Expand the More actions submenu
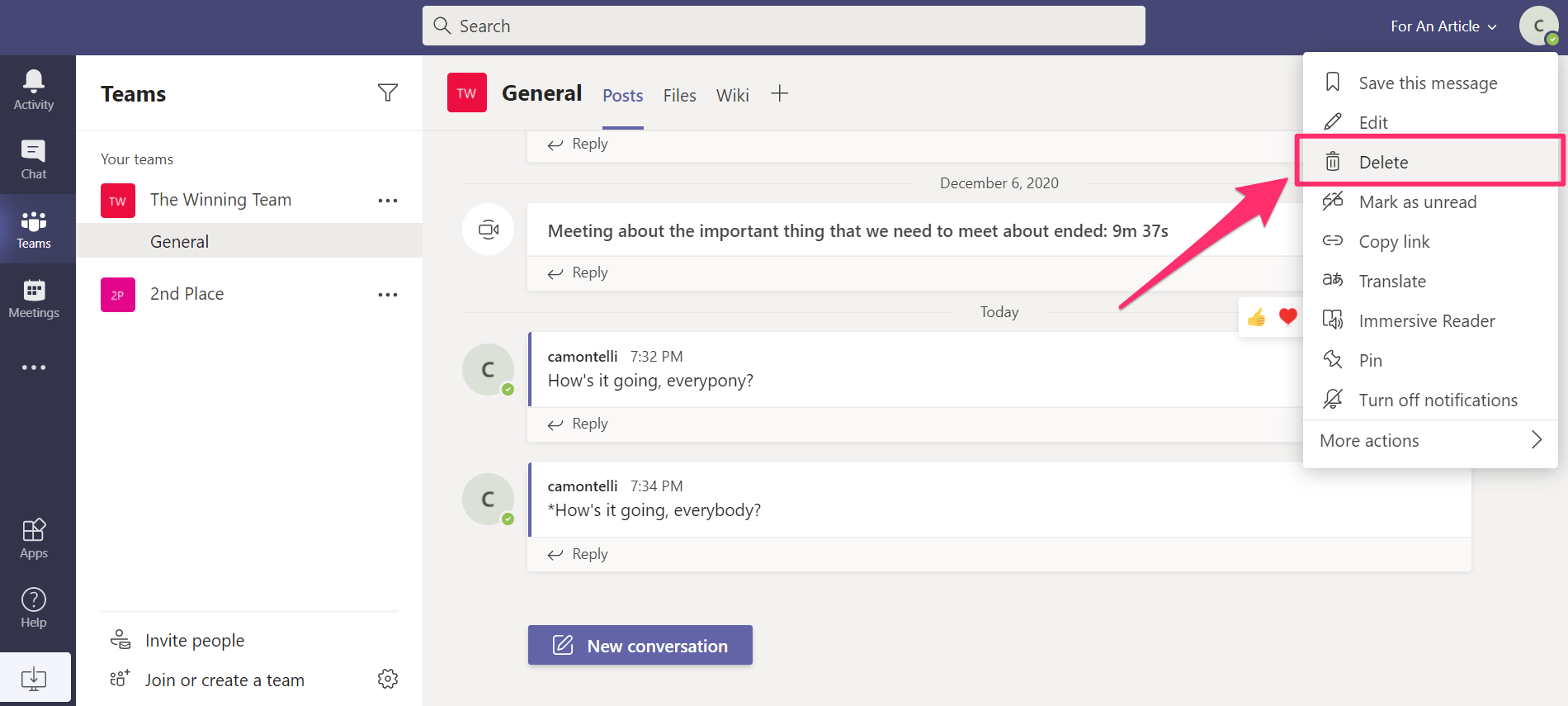 pyautogui.click(x=1430, y=441)
